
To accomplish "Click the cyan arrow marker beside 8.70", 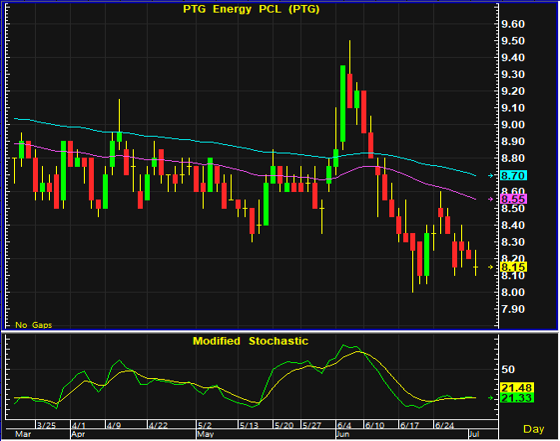I will coord(491,175).
